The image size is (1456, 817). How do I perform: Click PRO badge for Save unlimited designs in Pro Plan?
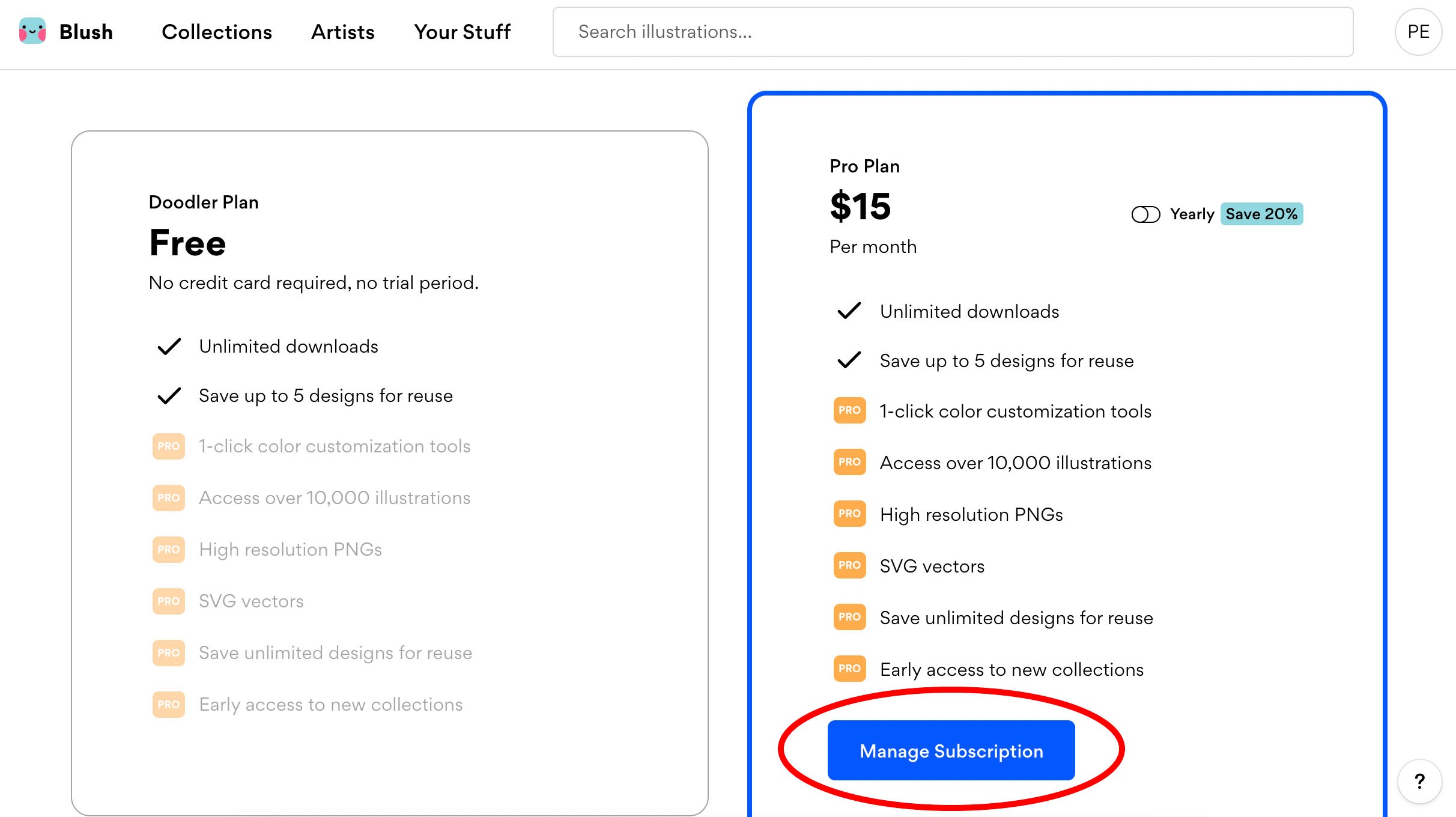click(849, 617)
